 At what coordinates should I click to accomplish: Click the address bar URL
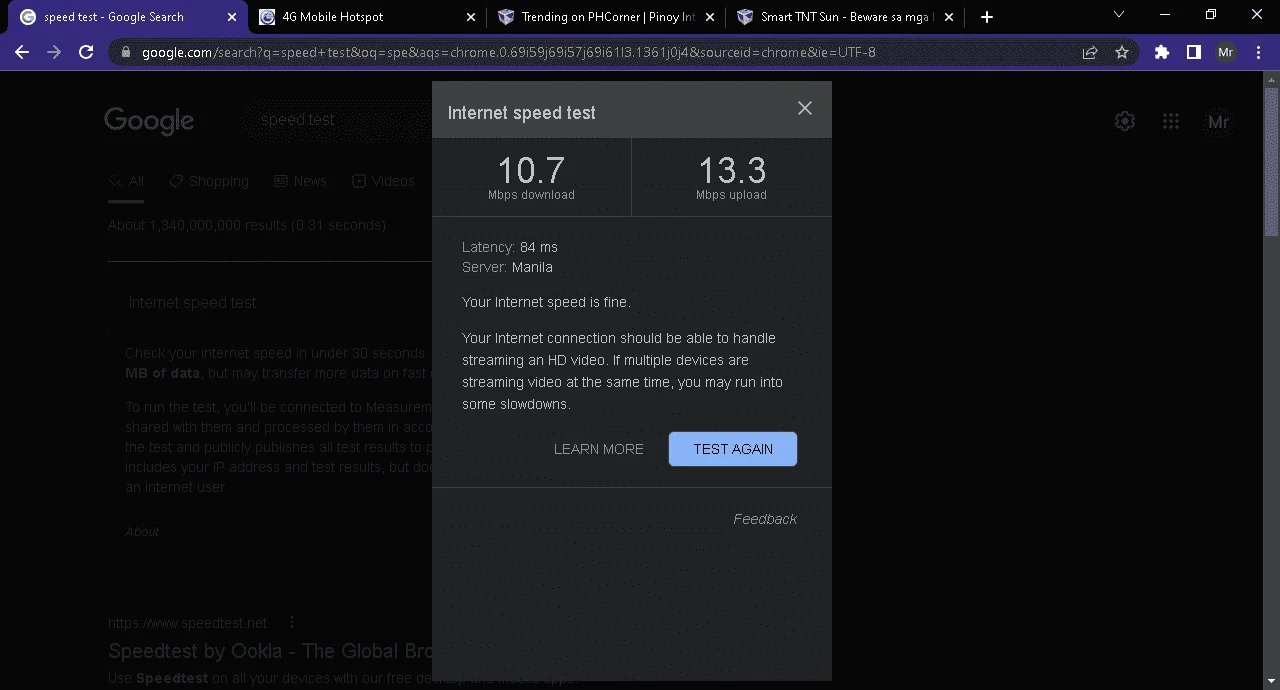point(508,52)
